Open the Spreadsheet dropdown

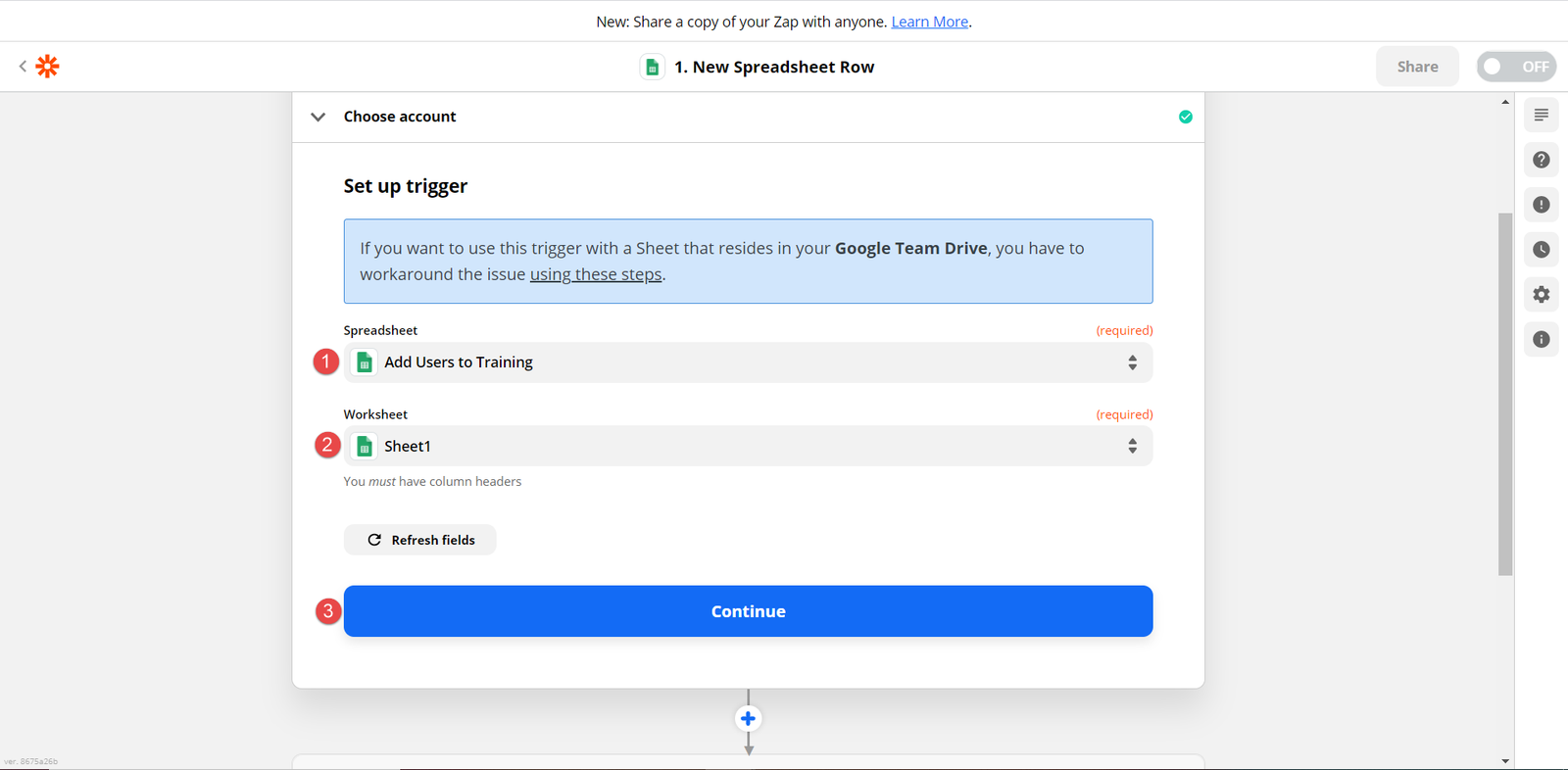(x=748, y=362)
